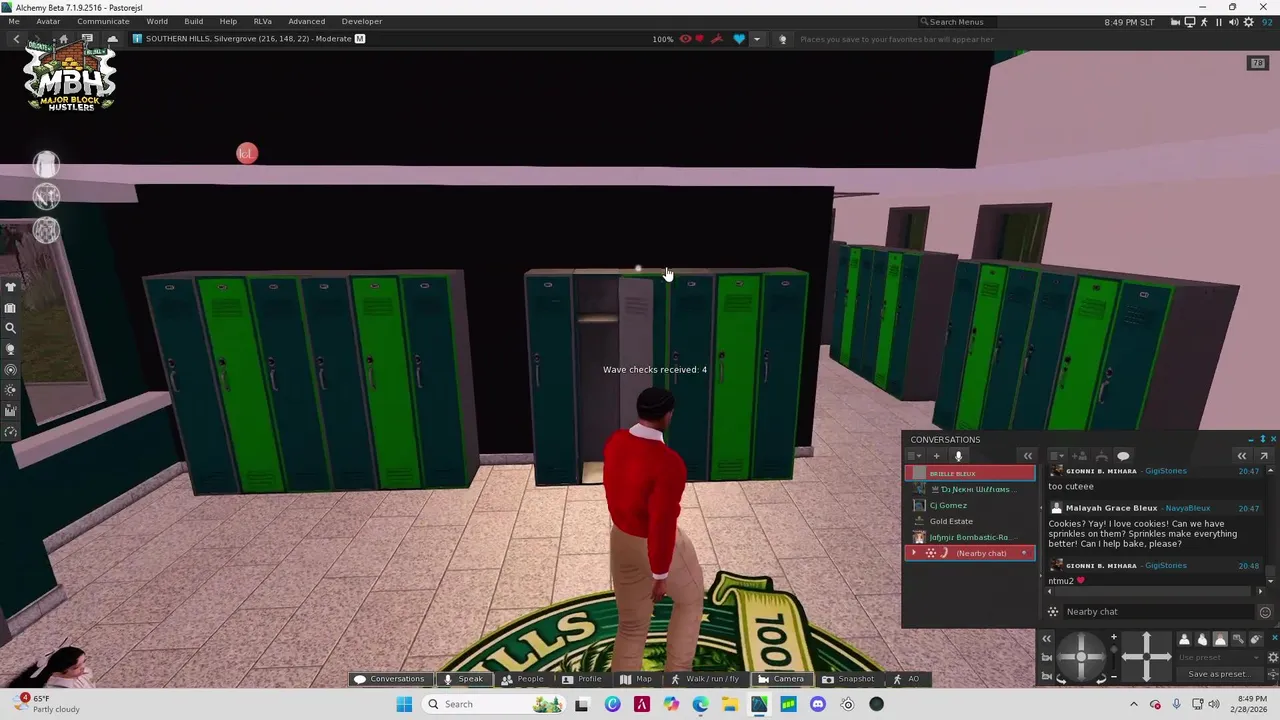Open the Avatar menu
Viewport: 1280px width, 720px height.
[x=48, y=21]
